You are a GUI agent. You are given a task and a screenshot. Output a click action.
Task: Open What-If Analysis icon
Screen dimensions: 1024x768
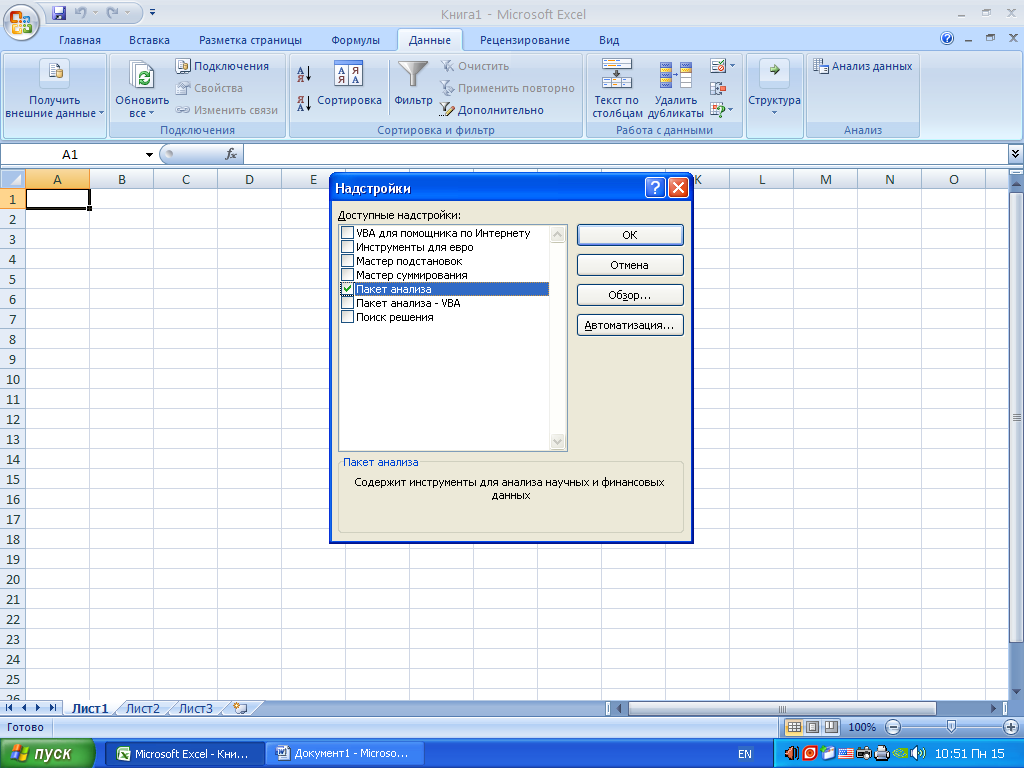[718, 110]
